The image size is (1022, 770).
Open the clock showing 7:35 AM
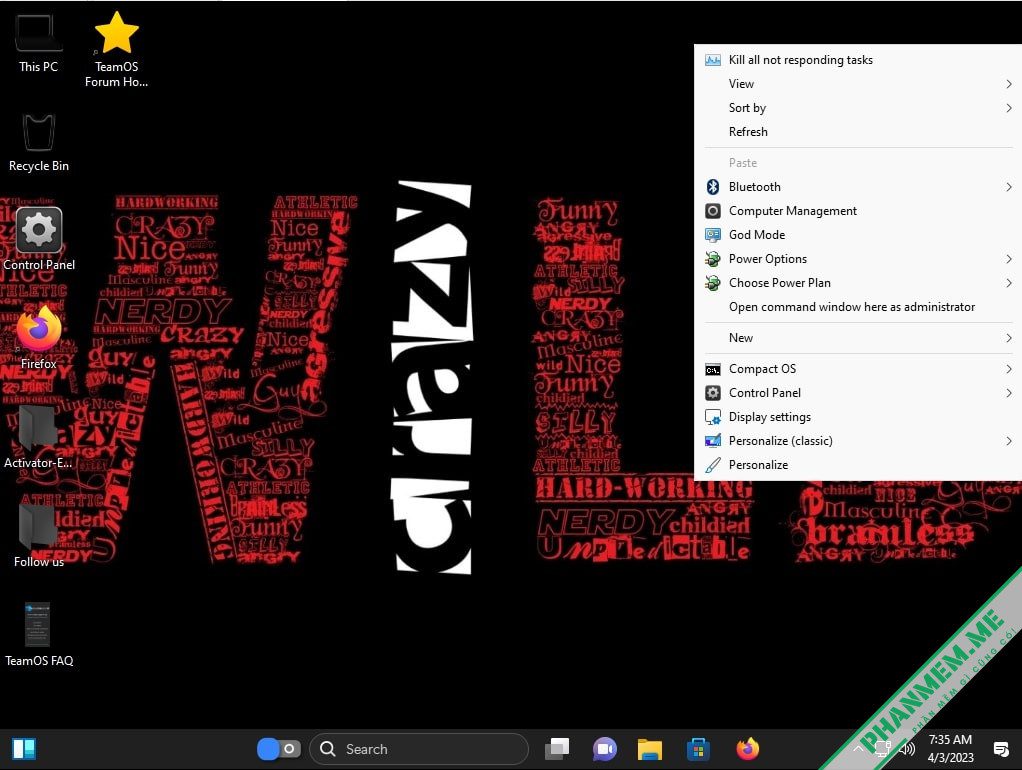tap(950, 748)
